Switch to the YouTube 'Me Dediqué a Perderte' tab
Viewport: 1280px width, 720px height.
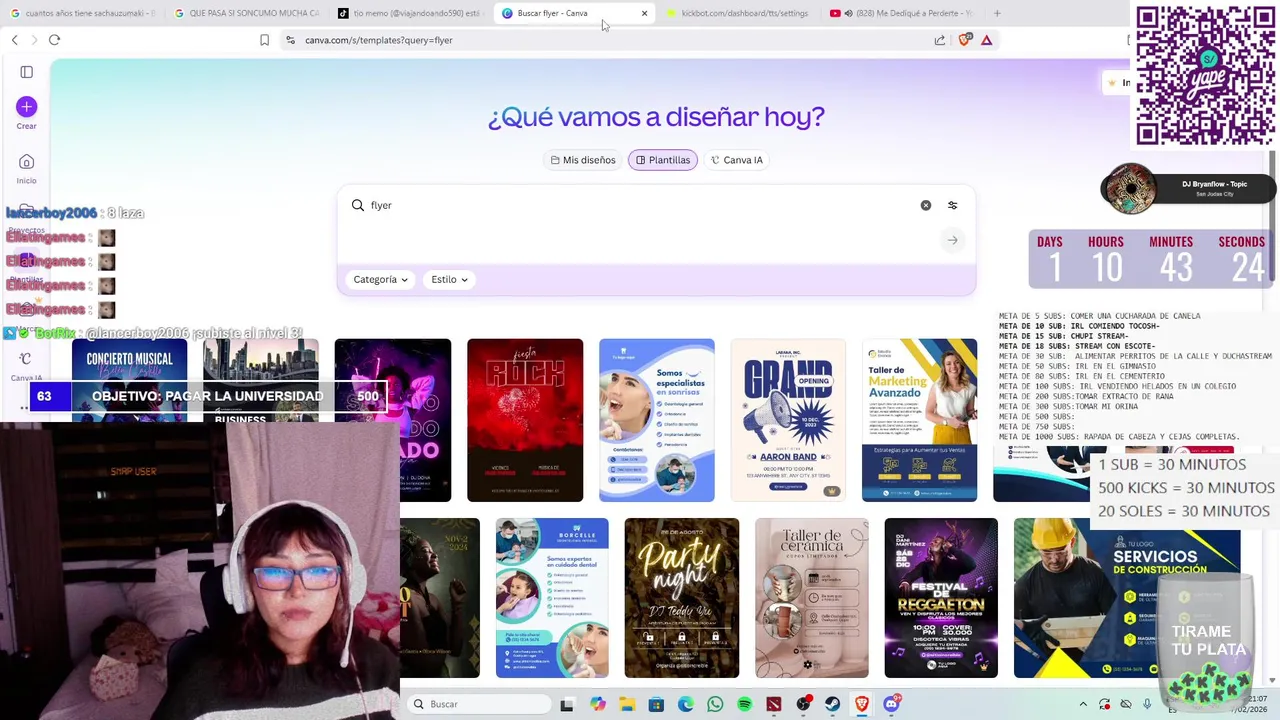pos(902,13)
